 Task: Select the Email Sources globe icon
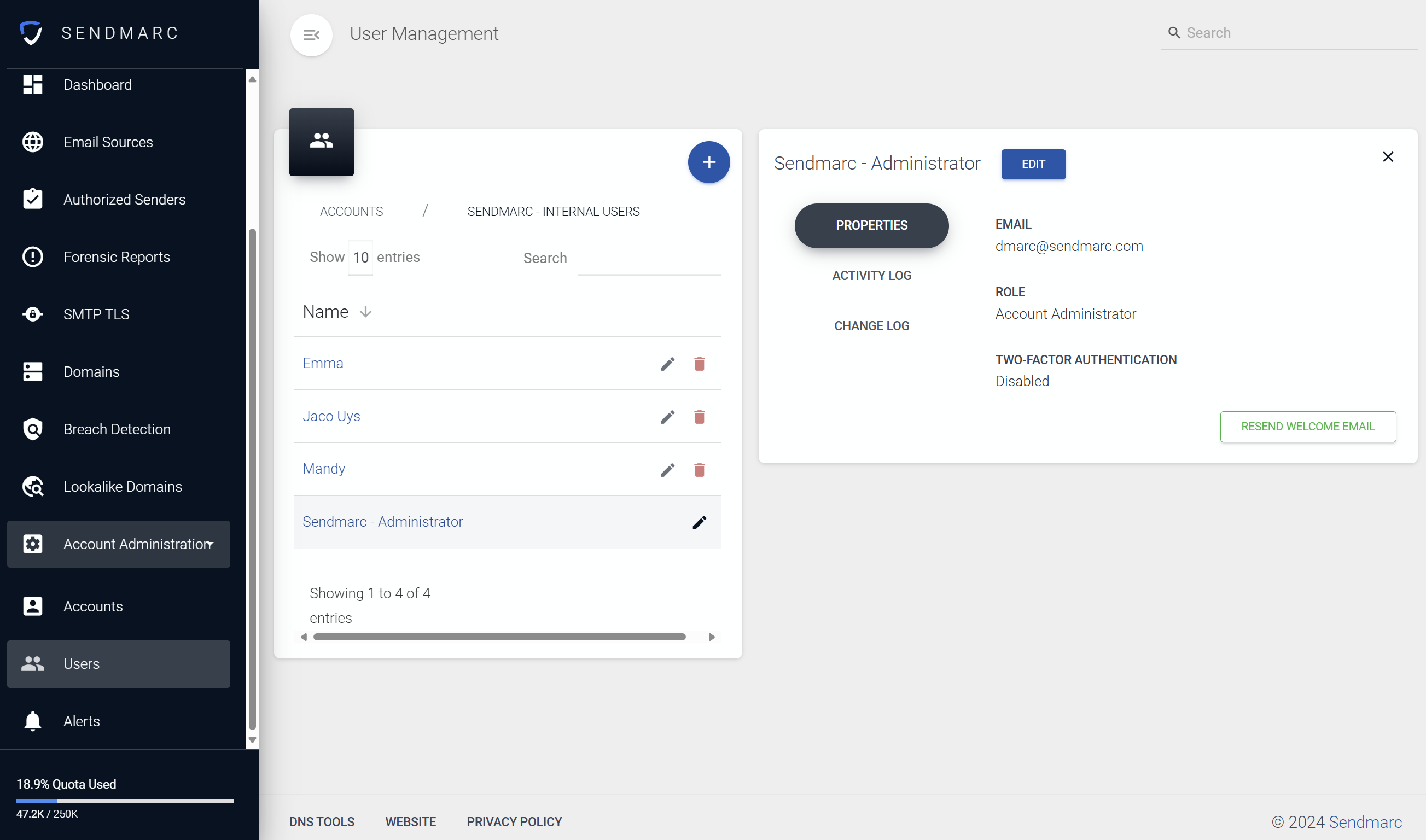(32, 142)
